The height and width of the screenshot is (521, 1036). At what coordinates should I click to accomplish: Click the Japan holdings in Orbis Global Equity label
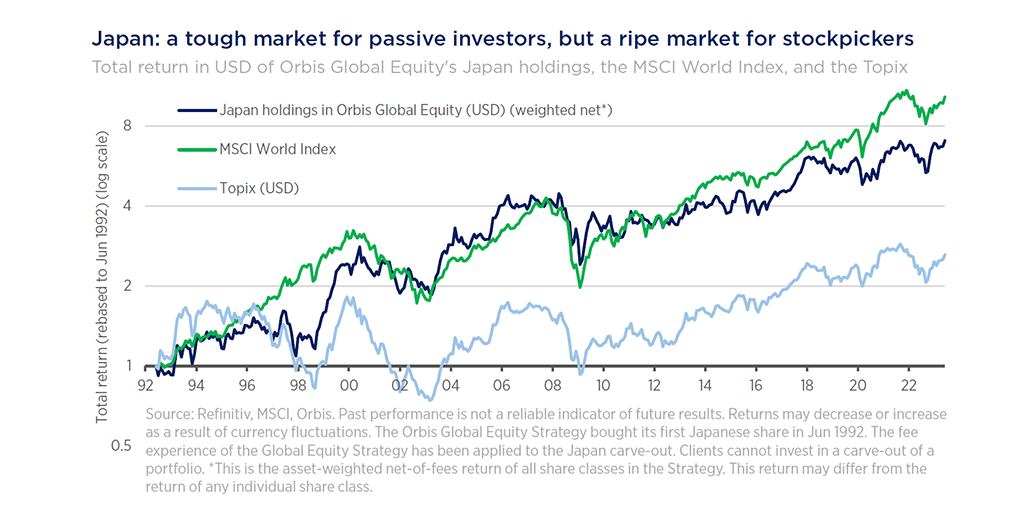[415, 110]
